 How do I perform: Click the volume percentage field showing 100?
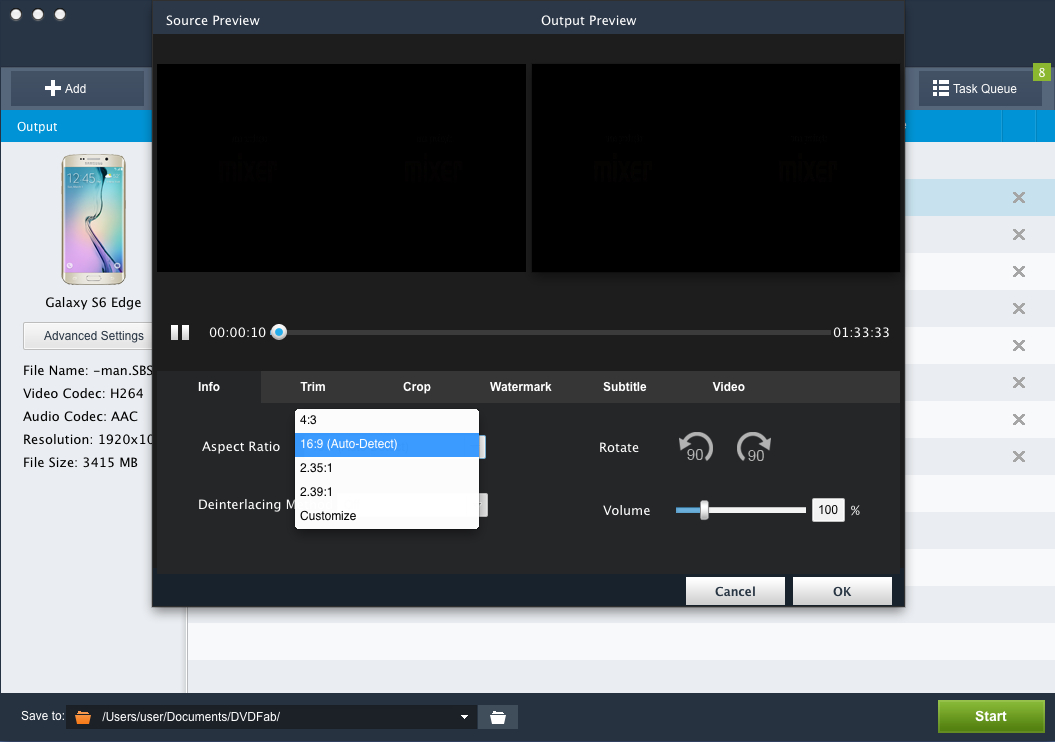point(828,511)
